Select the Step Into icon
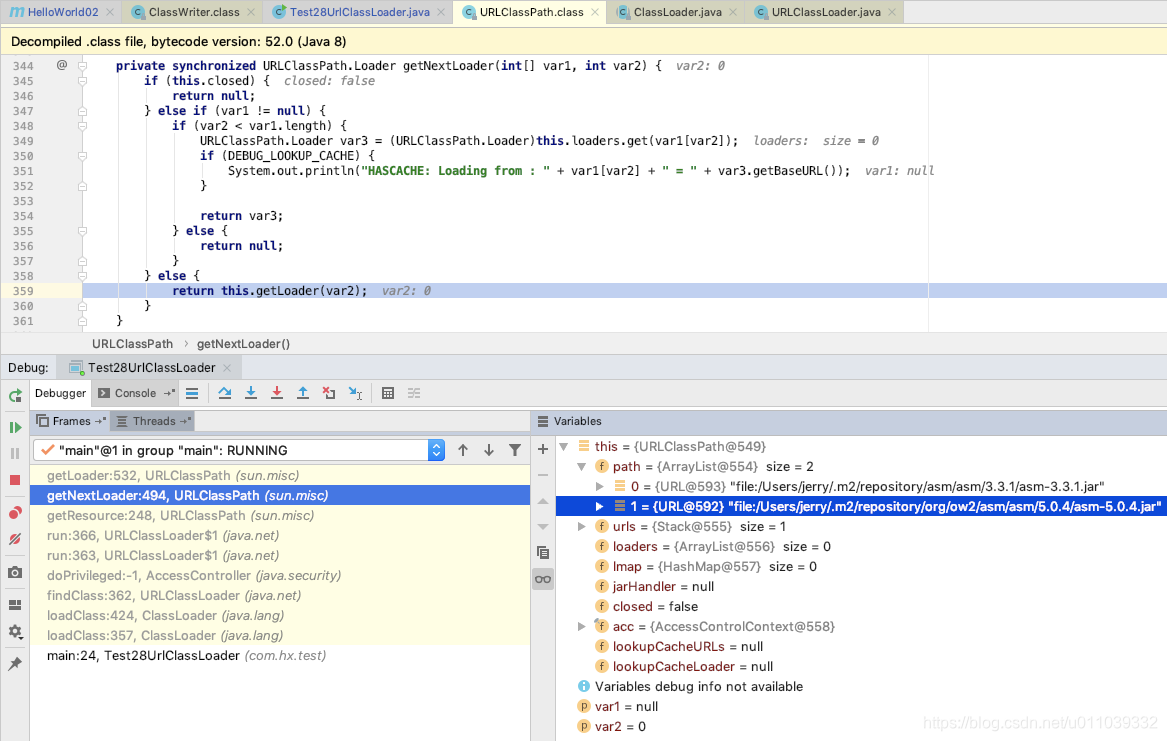The image size is (1167, 741). click(250, 393)
